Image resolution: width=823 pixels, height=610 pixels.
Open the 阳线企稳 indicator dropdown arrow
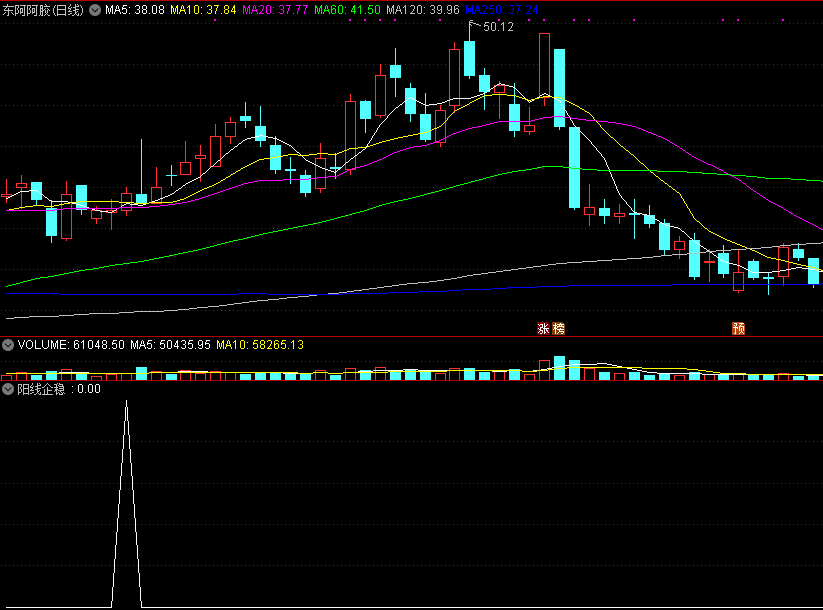coord(8,389)
